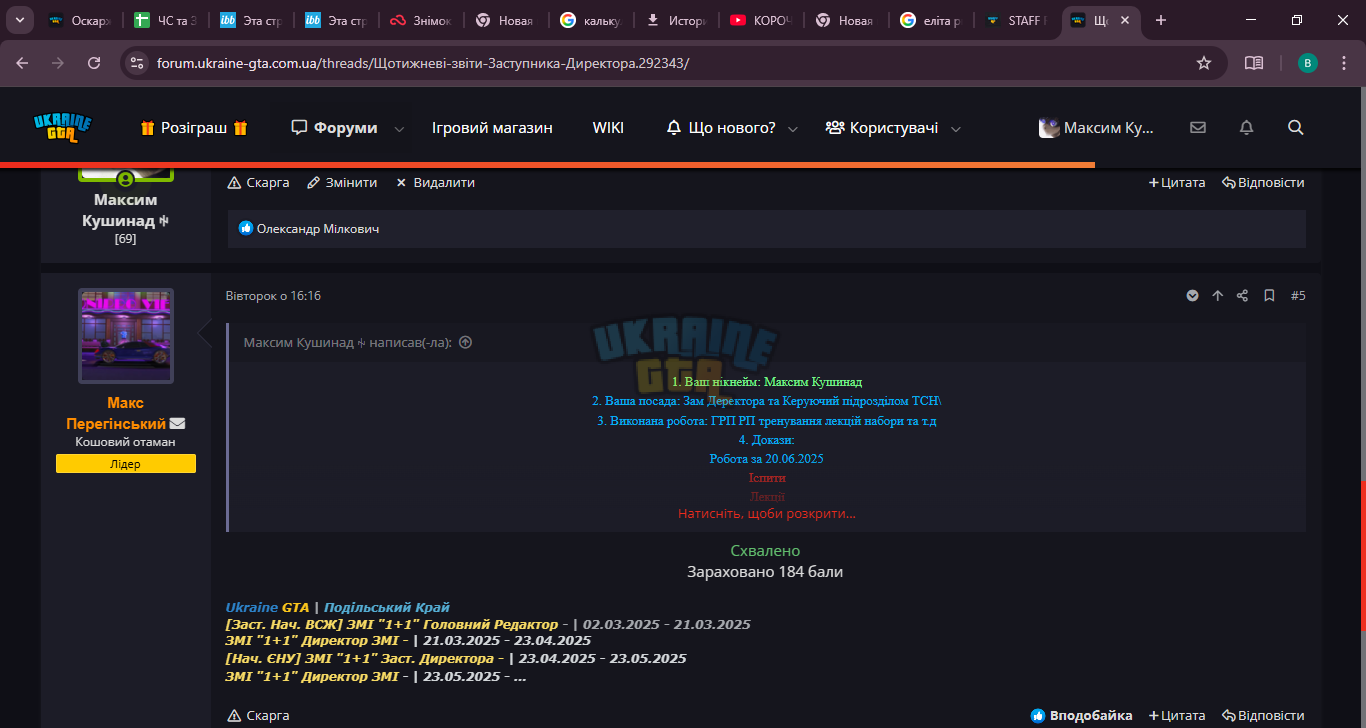This screenshot has height=728, width=1366.
Task: Click the Вівторок о 16:16 timestamp
Action: point(273,296)
